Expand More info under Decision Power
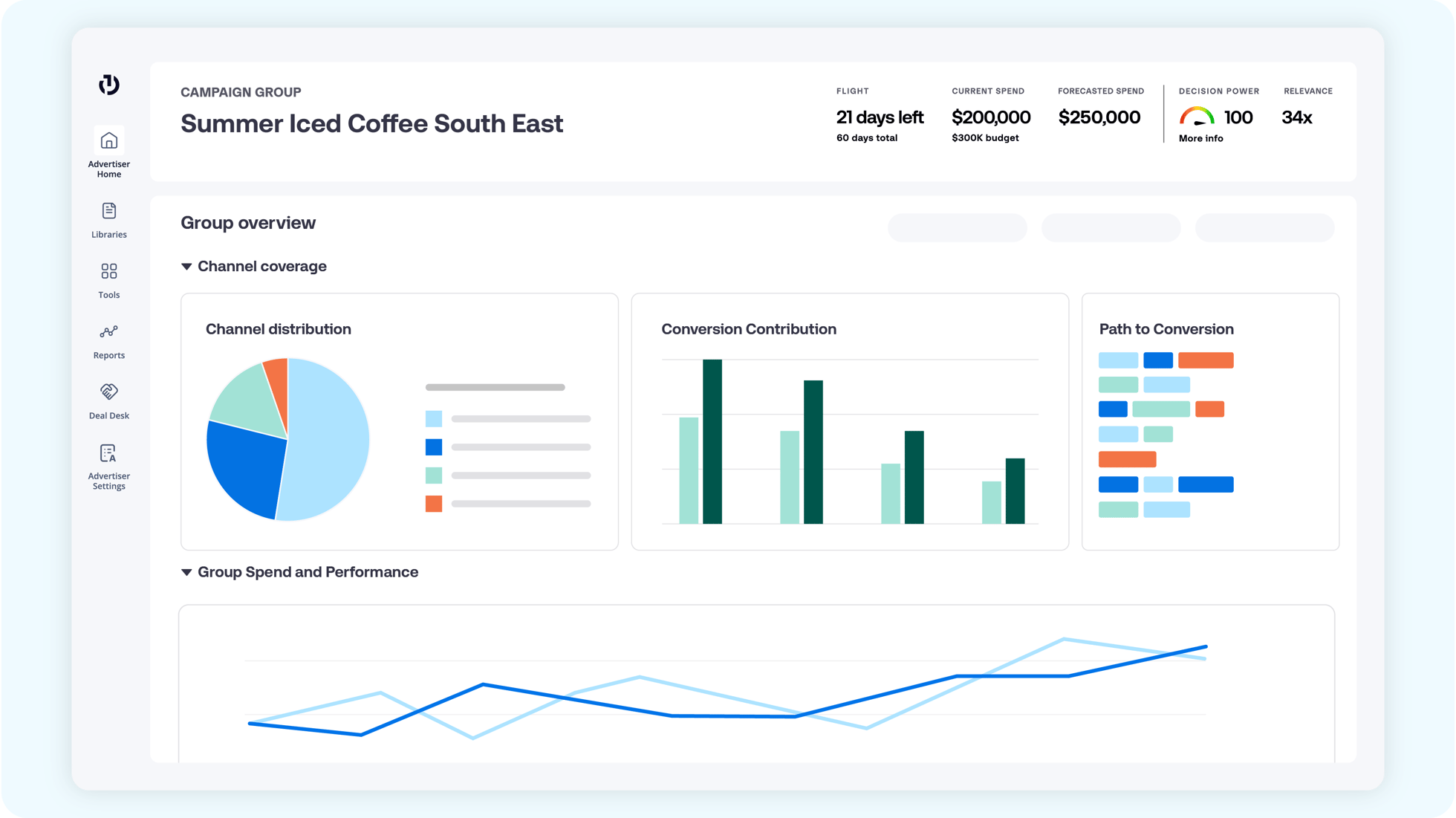Screen dimensions: 1456x818 (x=1200, y=138)
